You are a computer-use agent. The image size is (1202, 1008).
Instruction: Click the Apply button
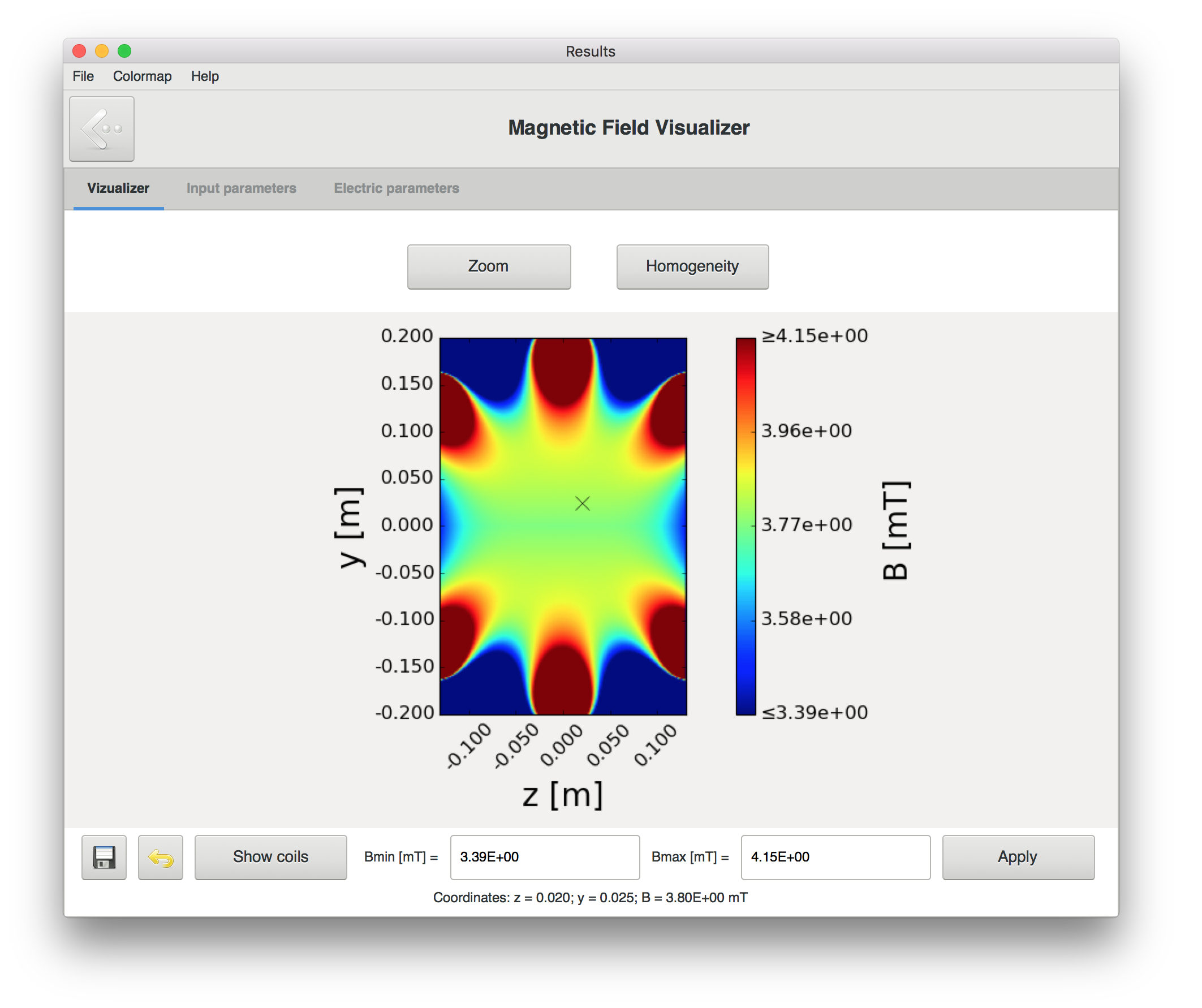1018,857
